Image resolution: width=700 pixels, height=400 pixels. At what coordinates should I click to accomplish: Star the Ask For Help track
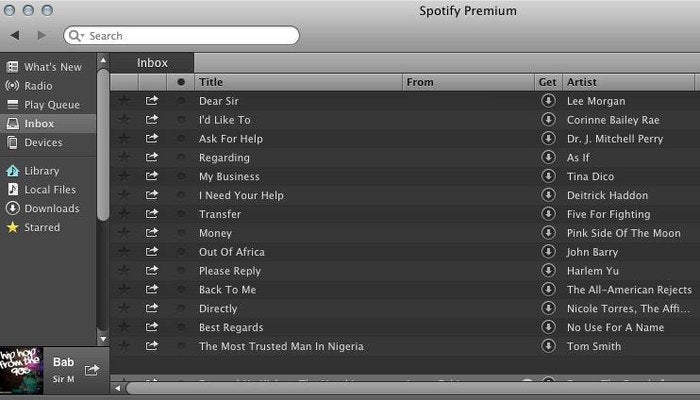[124, 138]
